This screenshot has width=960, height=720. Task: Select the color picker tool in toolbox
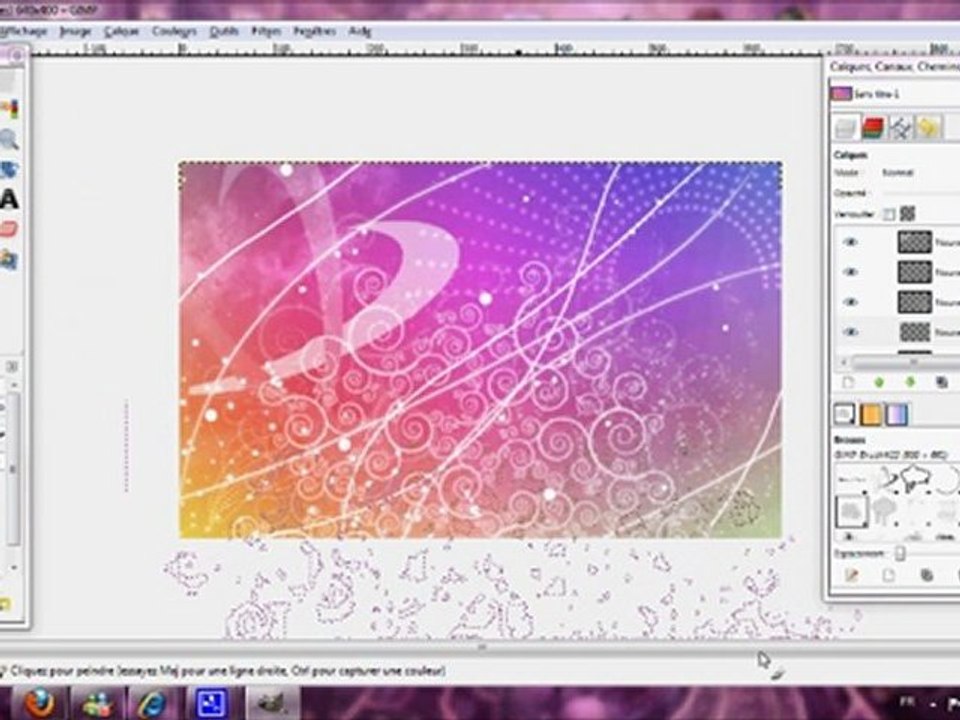pyautogui.click(x=9, y=110)
